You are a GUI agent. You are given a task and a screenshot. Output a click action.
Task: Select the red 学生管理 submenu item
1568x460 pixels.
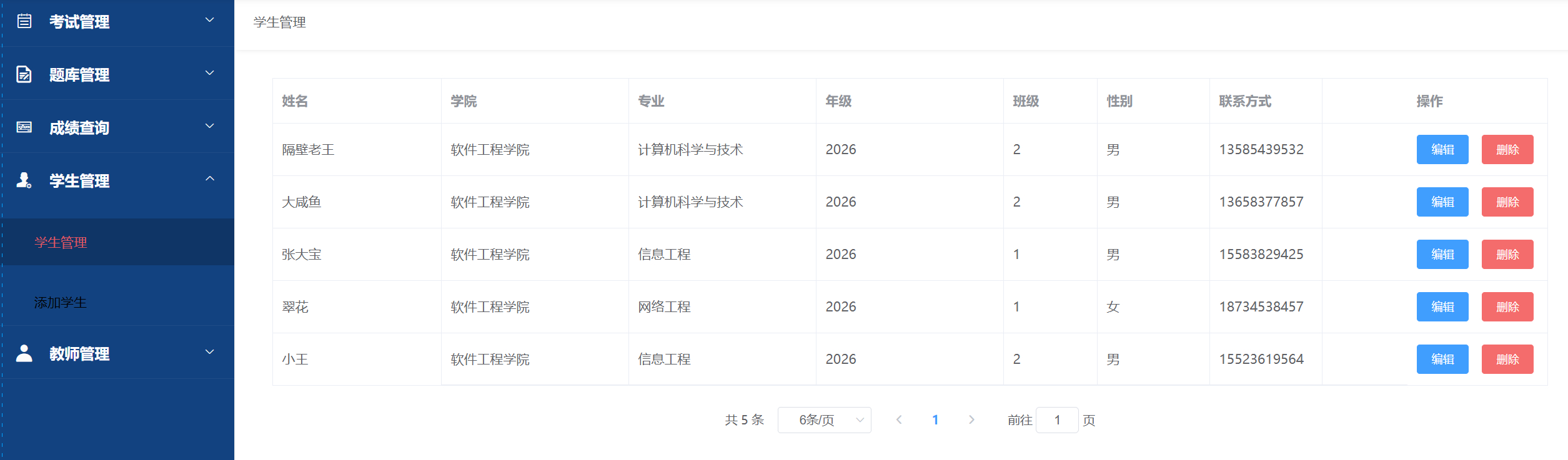click(61, 242)
